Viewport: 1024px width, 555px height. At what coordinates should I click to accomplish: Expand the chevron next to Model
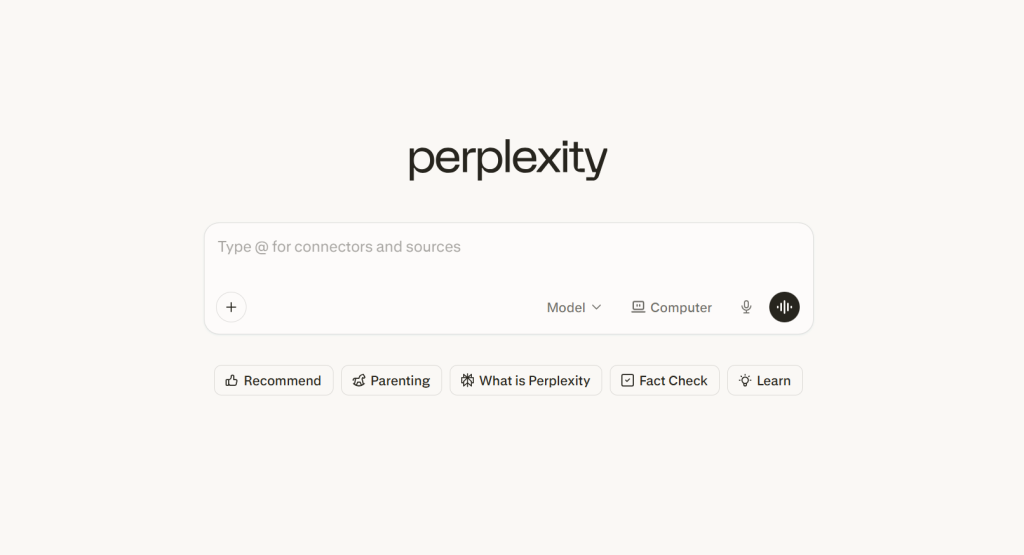(x=597, y=307)
